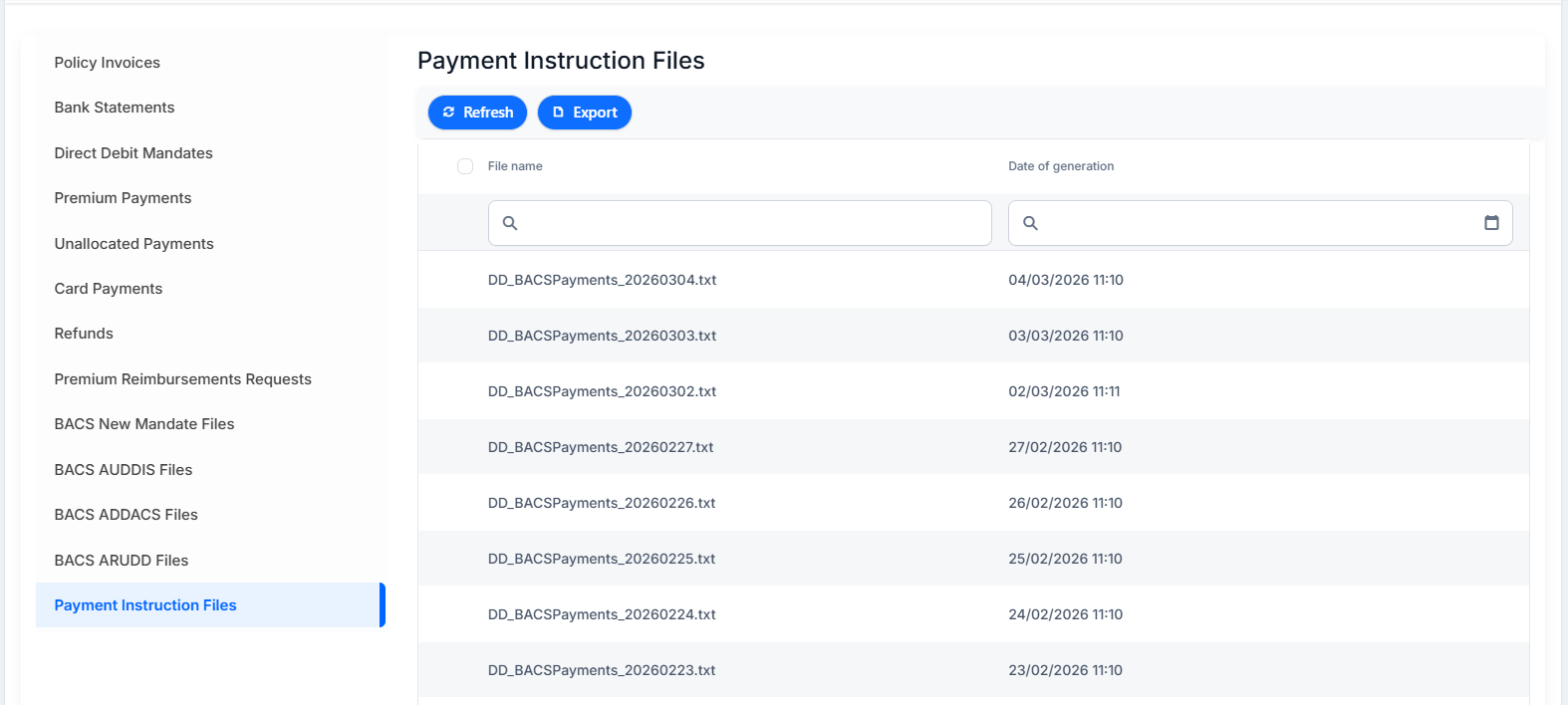
Task: Toggle the select-all files checkbox
Action: click(x=465, y=166)
